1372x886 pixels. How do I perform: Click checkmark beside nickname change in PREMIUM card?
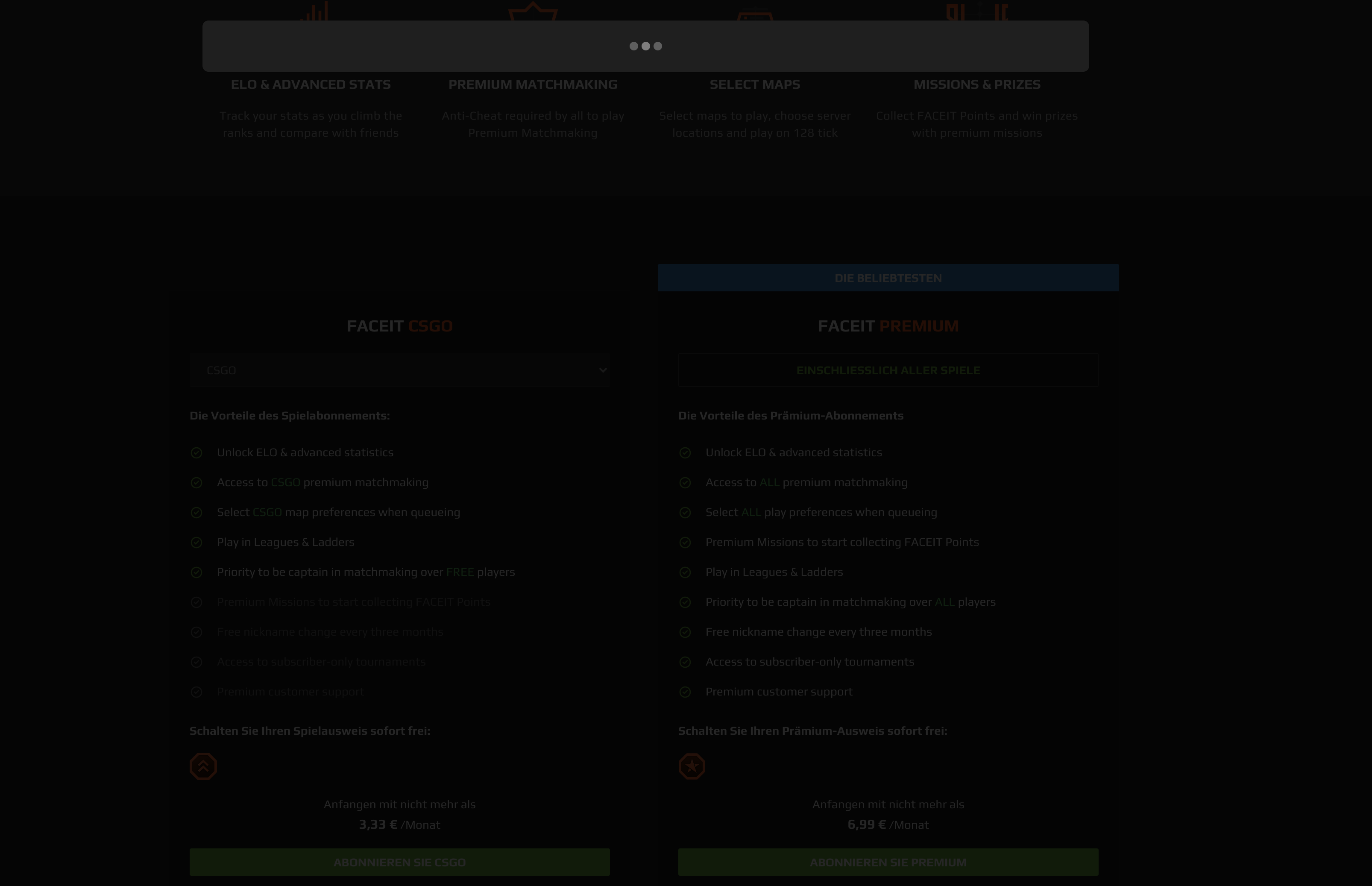(x=685, y=632)
